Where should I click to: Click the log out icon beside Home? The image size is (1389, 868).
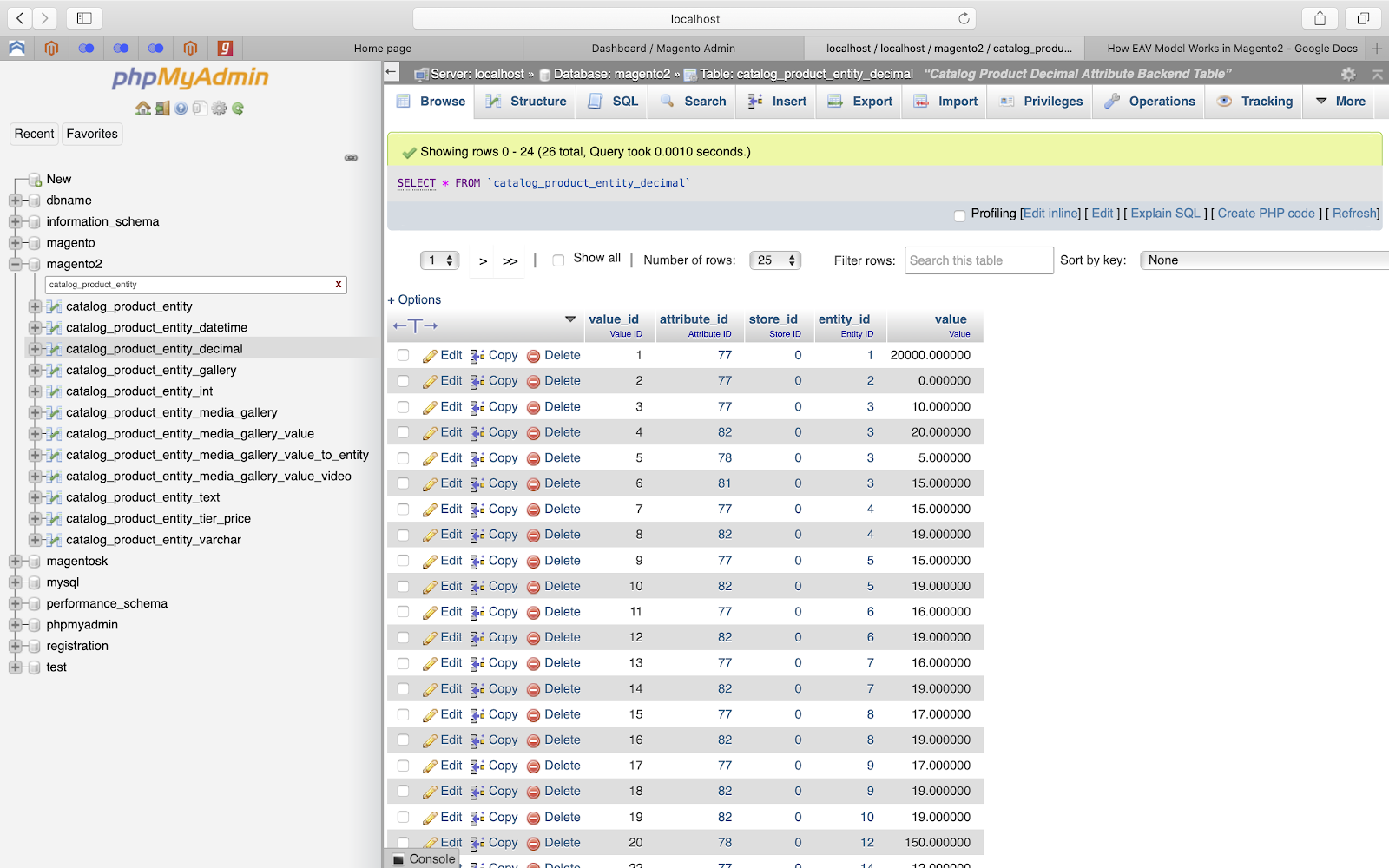point(162,108)
